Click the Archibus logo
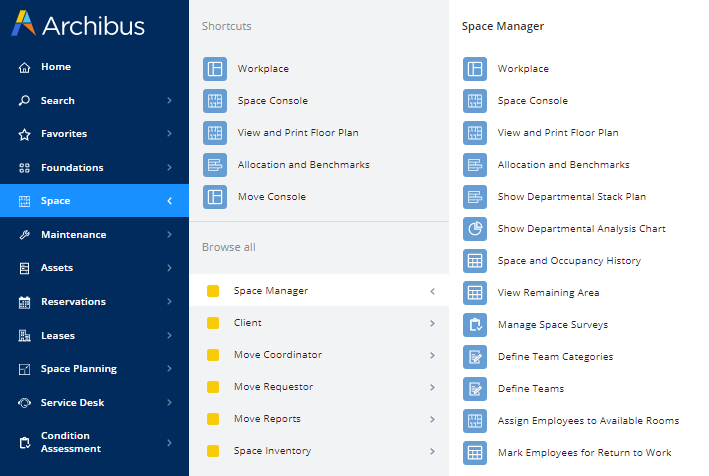The height and width of the screenshot is (476, 709). click(x=78, y=25)
